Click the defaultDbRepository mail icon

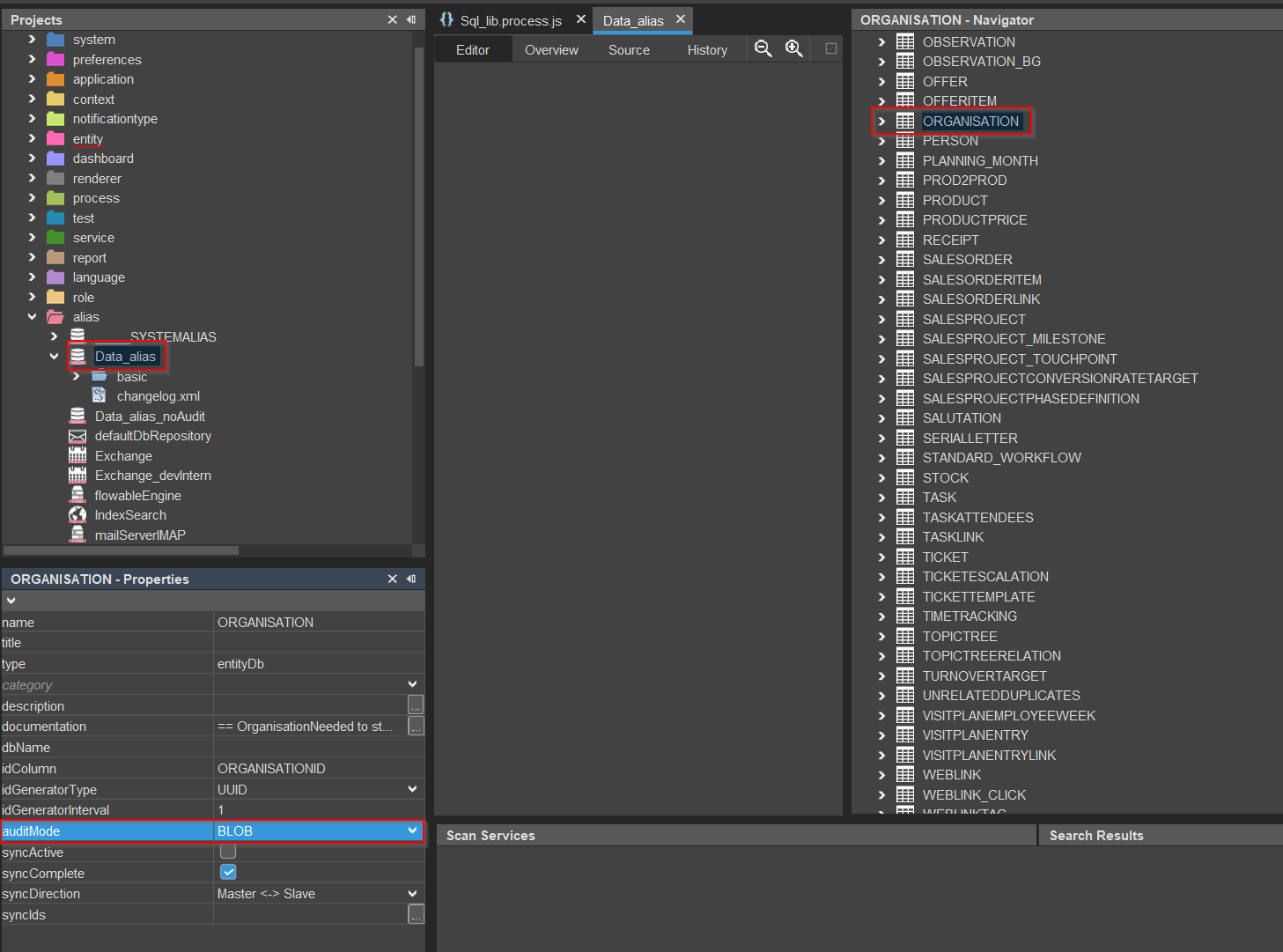pos(78,435)
